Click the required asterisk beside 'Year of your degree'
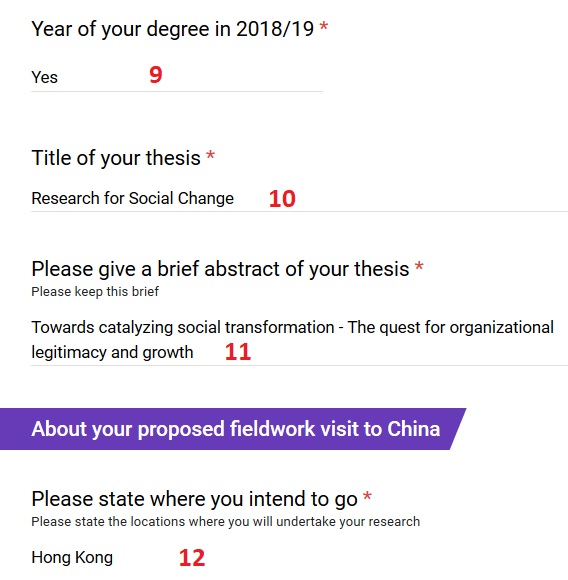The height and width of the screenshot is (580, 568). [324, 27]
